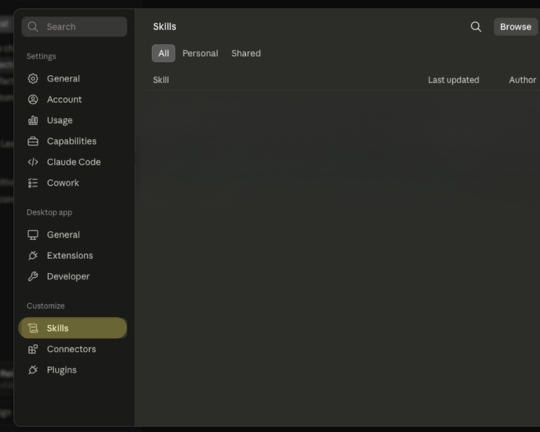Switch to the Shared skills tab
Screen dimensions: 540x432
(246, 53)
